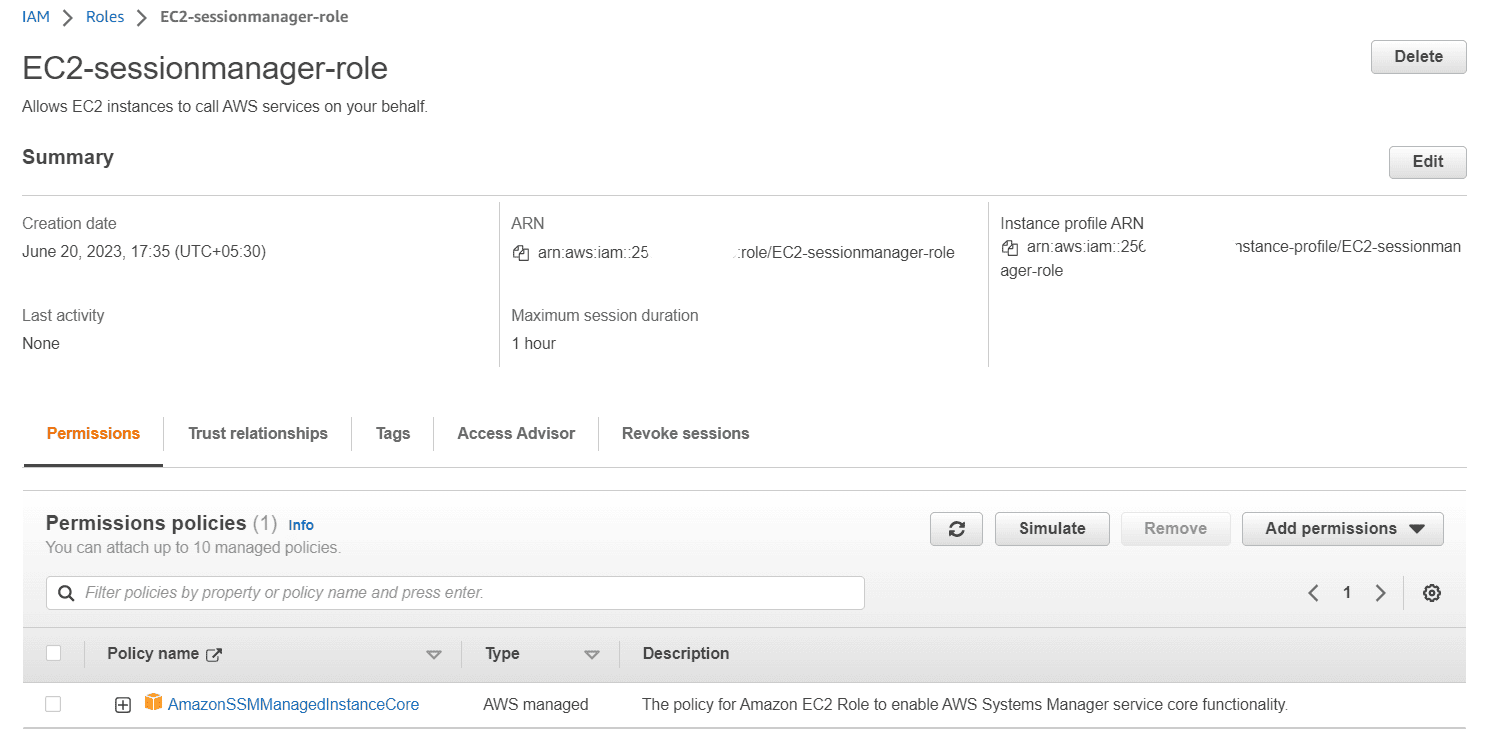The height and width of the screenshot is (732, 1501).
Task: Open the Tags tab
Action: pyautogui.click(x=393, y=433)
